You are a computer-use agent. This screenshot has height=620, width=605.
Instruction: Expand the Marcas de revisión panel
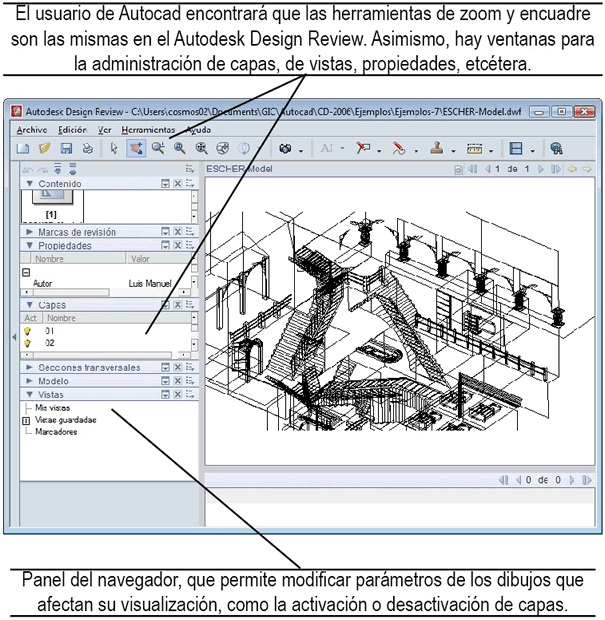click(x=29, y=232)
